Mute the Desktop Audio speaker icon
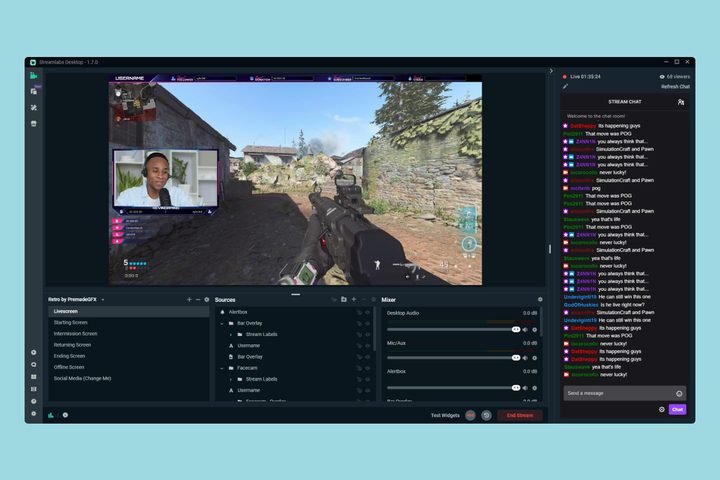 525,330
